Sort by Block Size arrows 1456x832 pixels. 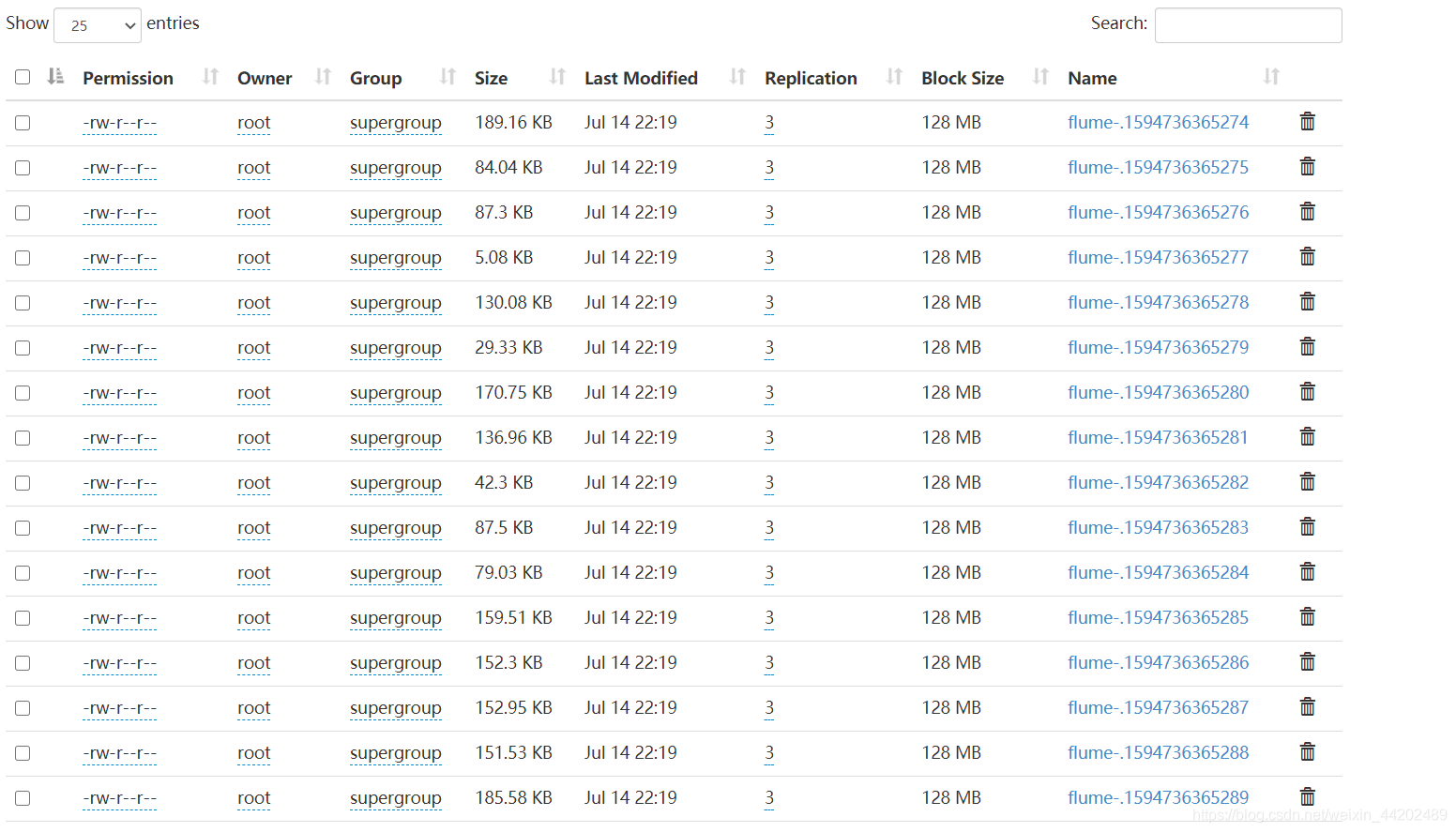[1040, 77]
